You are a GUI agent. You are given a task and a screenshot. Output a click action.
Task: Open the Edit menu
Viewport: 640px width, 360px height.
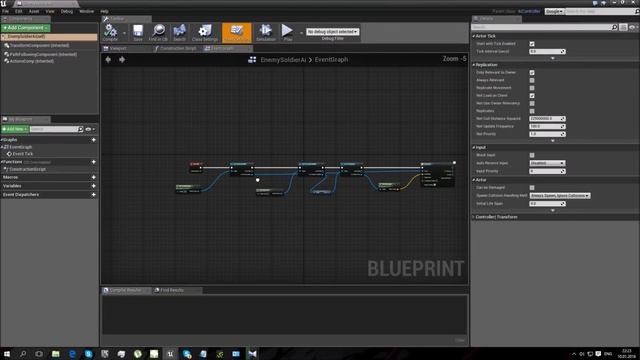19,11
